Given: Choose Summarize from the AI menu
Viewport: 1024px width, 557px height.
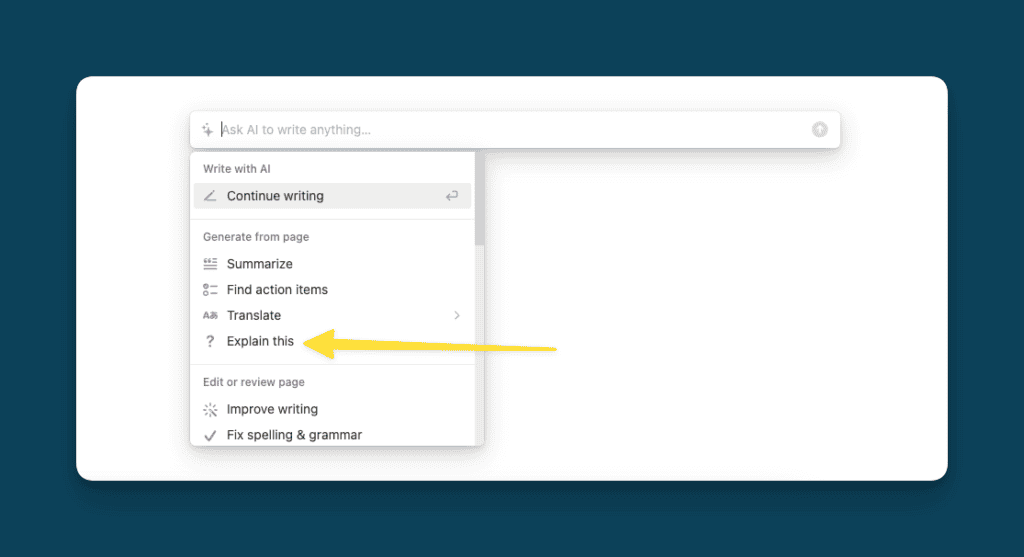Looking at the screenshot, I should (260, 264).
